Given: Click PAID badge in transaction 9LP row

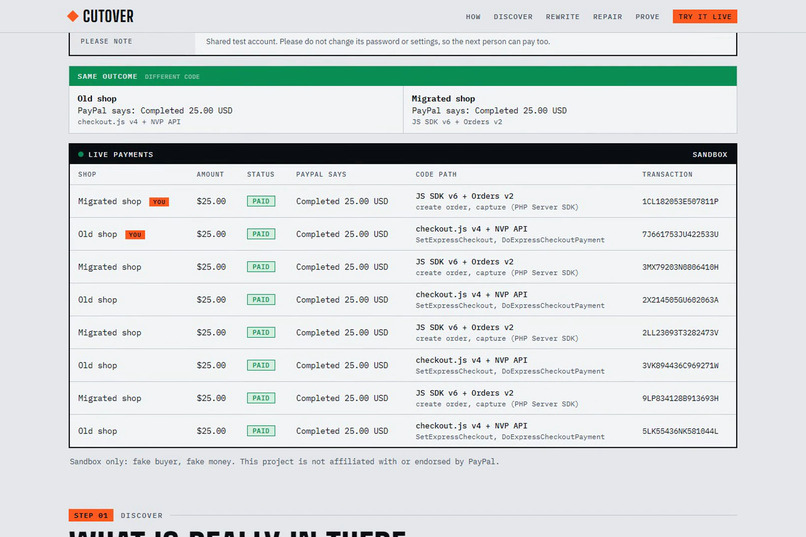Looking at the screenshot, I should [x=261, y=398].
